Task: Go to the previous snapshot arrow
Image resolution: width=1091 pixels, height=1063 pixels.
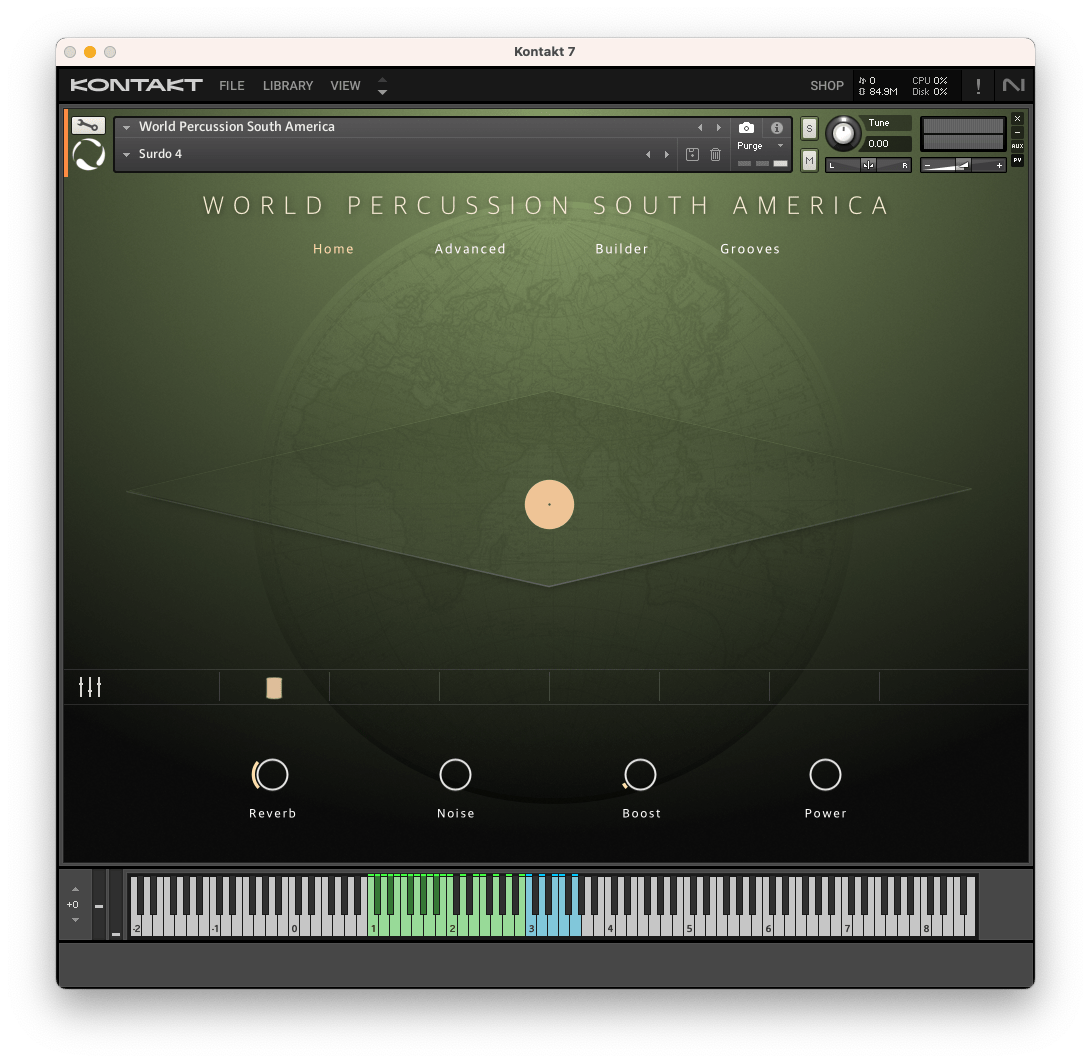Action: point(648,154)
